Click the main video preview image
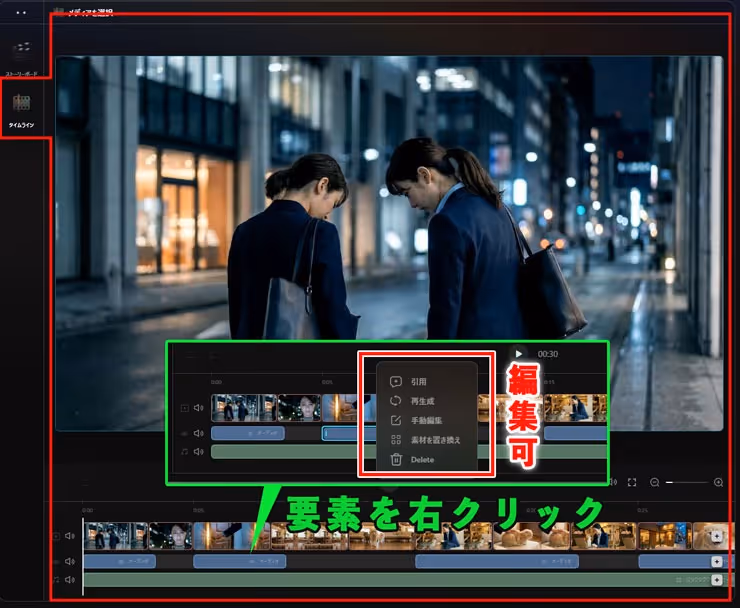The image size is (740, 608). coord(389,243)
